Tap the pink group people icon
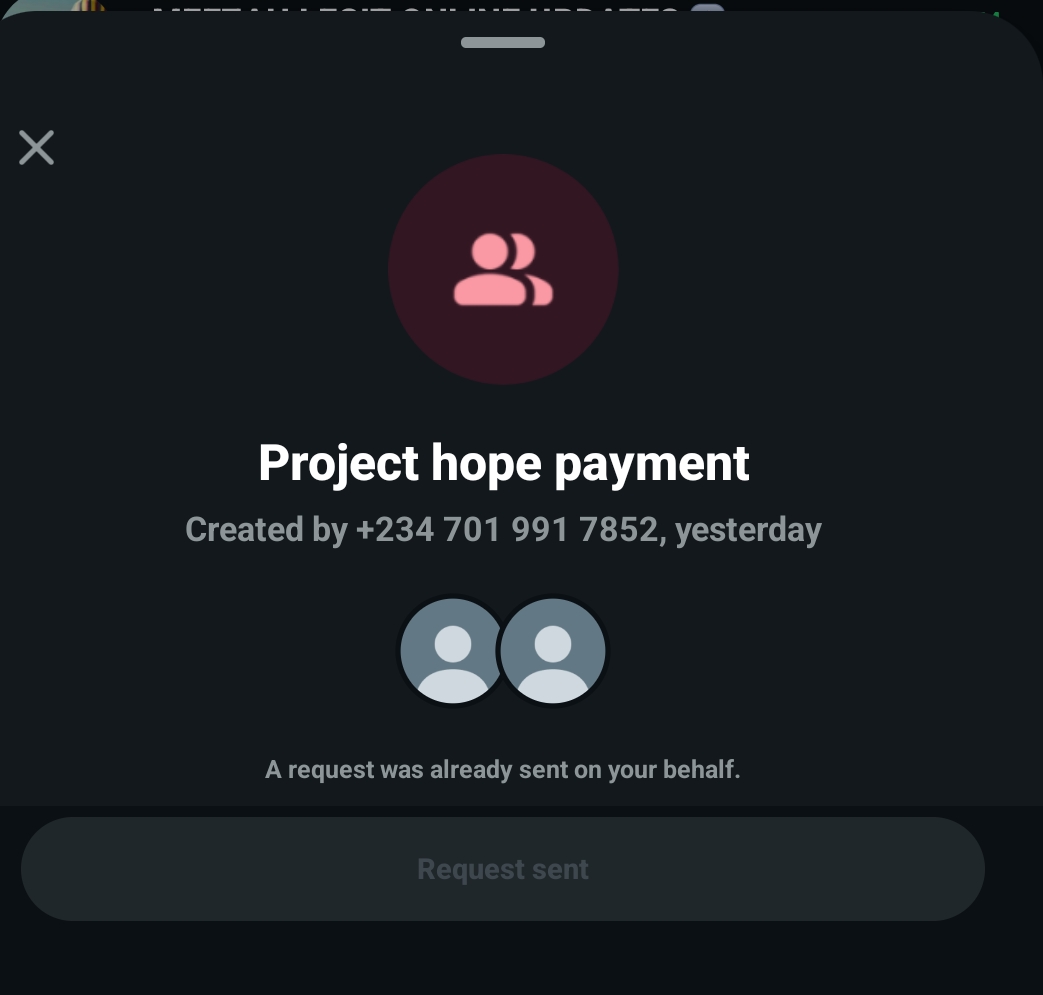Screen dimensions: 1043x995 [504, 269]
